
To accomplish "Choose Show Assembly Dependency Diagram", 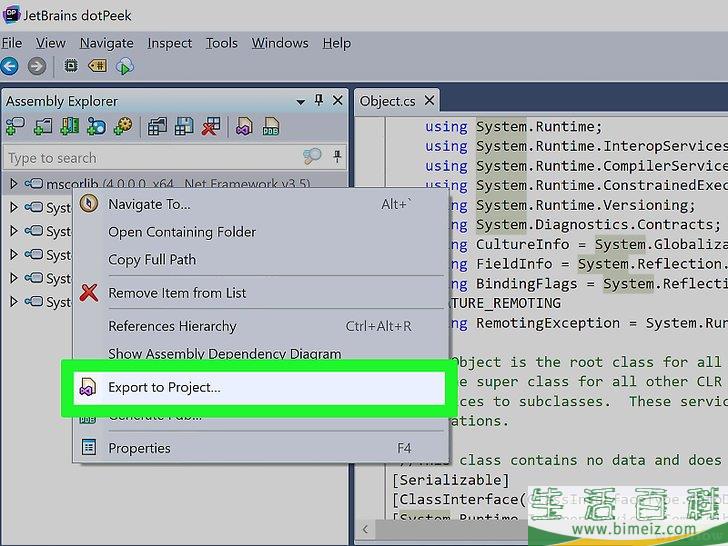I will (260, 353).
